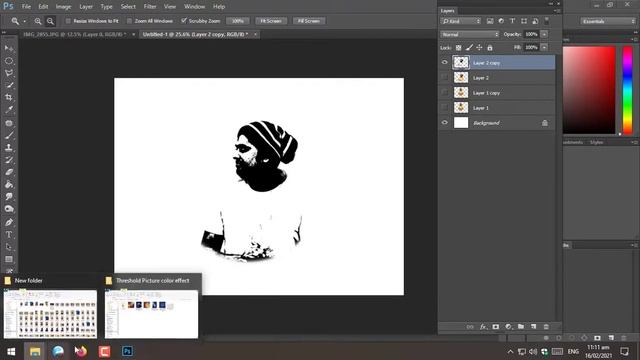Open the File menu
Viewport: 640px width, 360px height.
point(26,7)
